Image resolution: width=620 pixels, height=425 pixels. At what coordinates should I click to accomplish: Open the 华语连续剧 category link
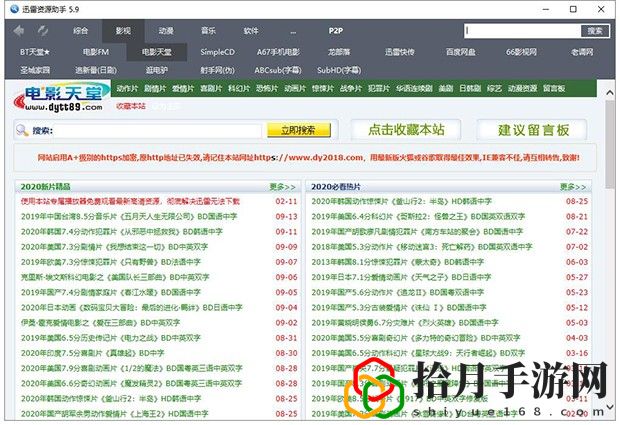414,89
